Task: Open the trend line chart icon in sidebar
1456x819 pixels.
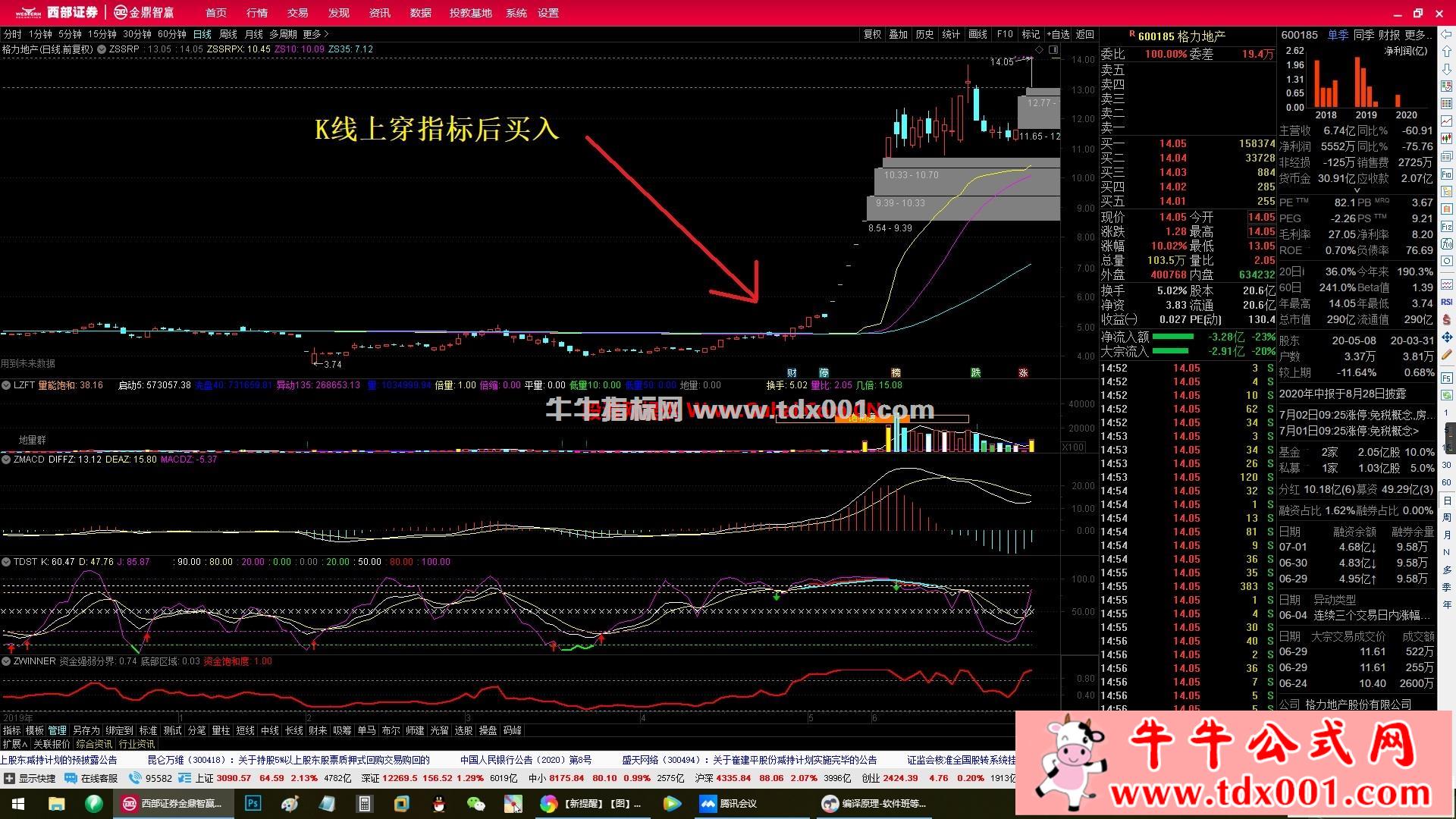Action: (x=1447, y=121)
